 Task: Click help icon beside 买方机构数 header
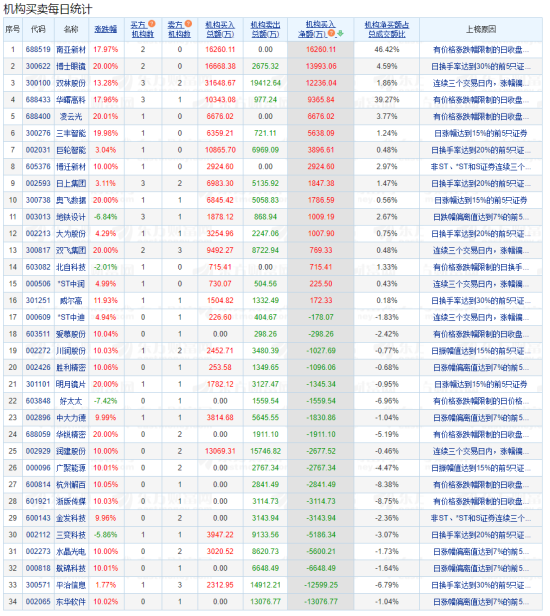[151, 24]
